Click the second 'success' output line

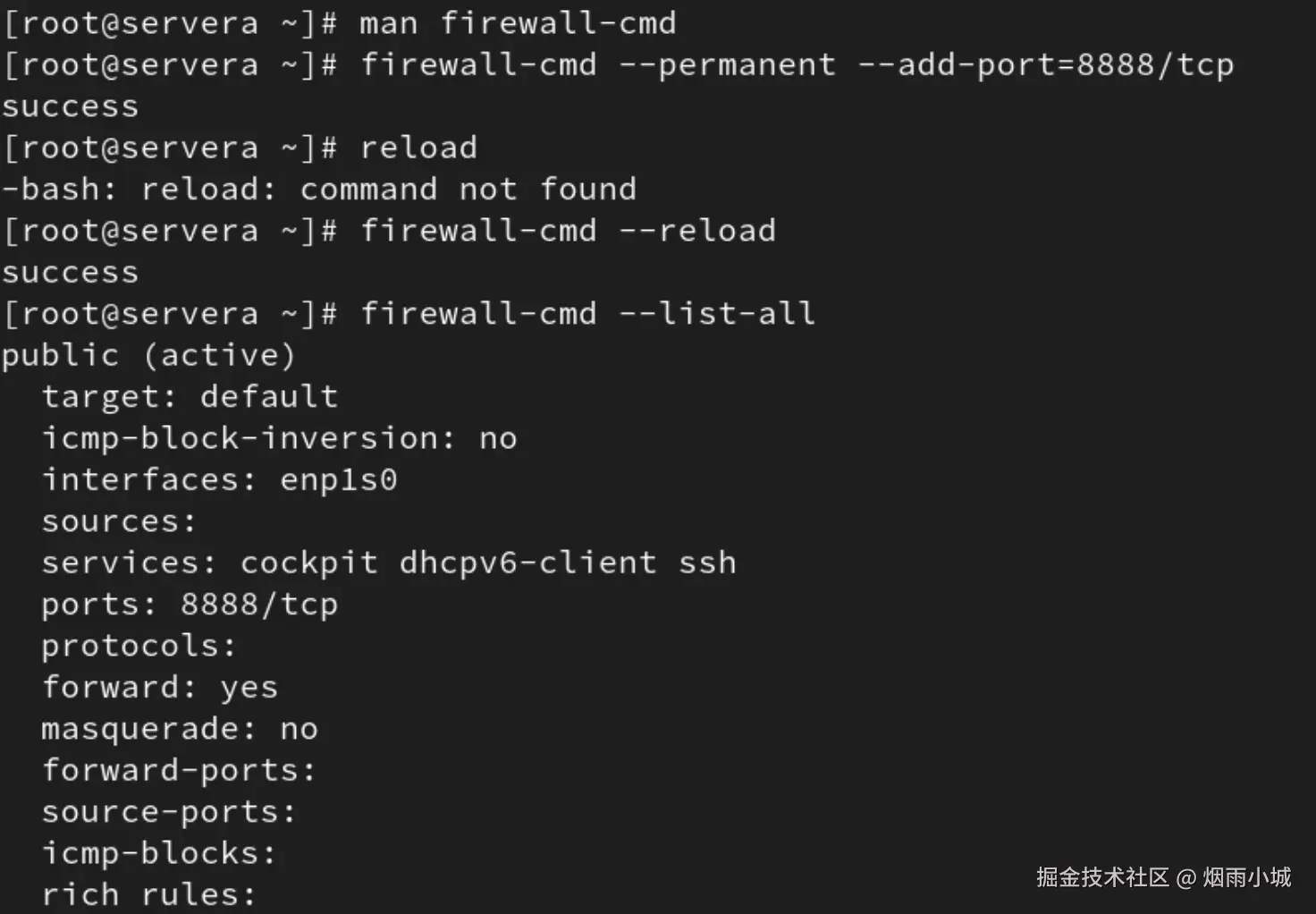click(71, 273)
